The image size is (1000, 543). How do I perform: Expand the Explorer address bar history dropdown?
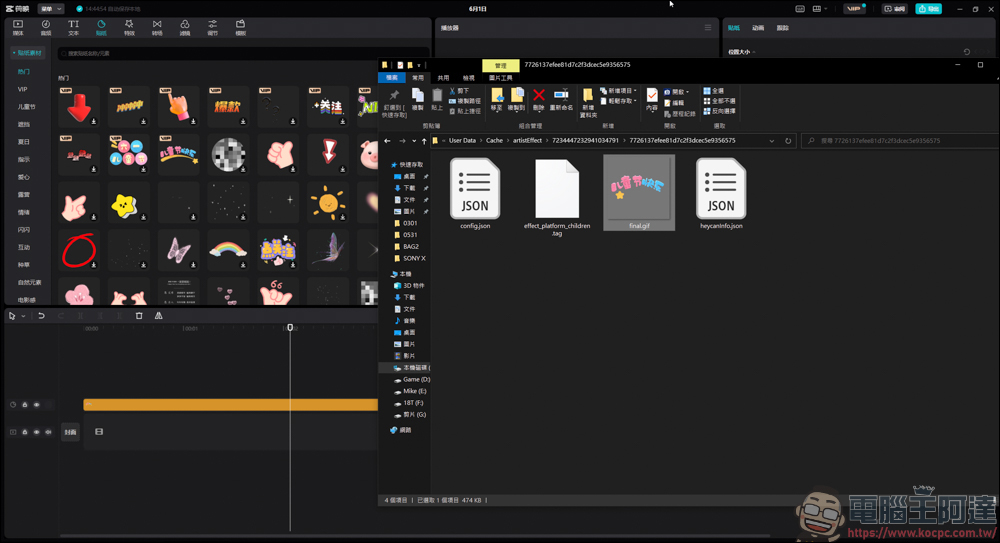pyautogui.click(x=772, y=141)
